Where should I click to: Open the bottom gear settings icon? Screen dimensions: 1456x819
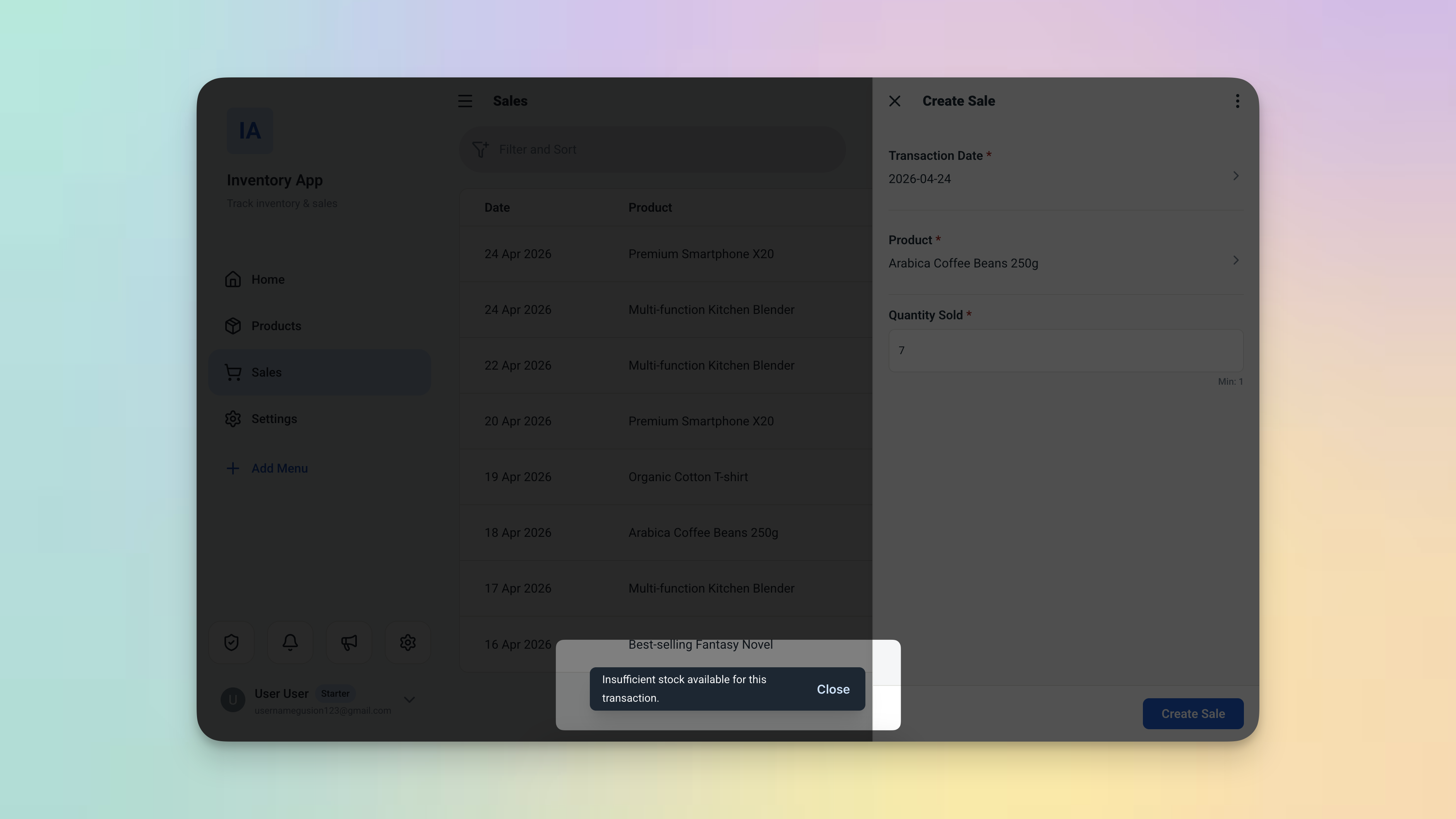[408, 643]
